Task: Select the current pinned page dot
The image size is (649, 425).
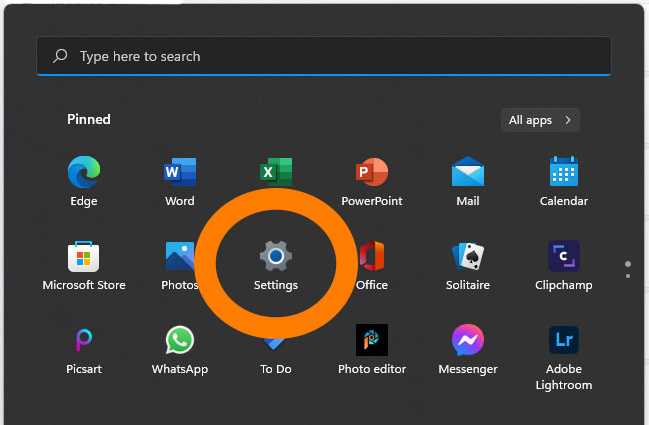Action: click(x=628, y=264)
